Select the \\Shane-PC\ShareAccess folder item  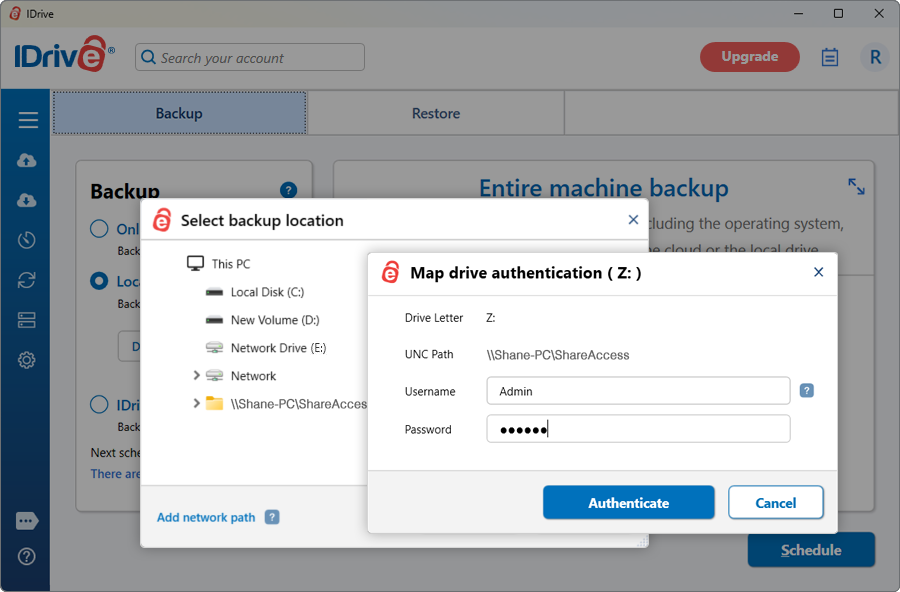click(x=286, y=404)
